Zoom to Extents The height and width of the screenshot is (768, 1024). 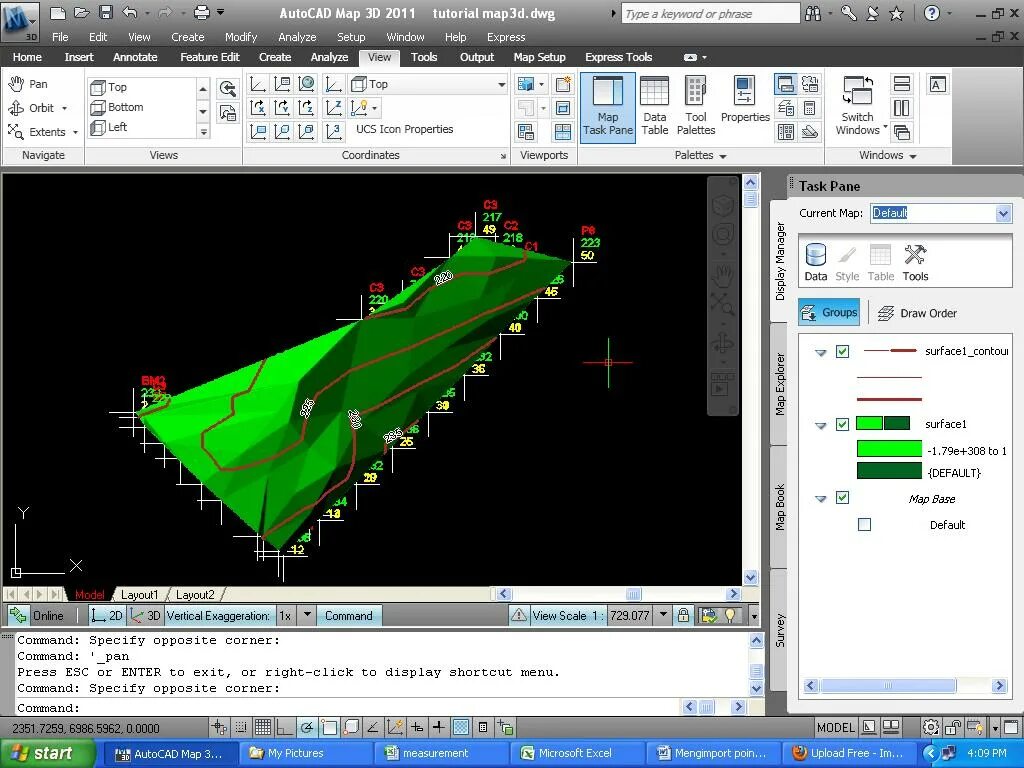(42, 132)
